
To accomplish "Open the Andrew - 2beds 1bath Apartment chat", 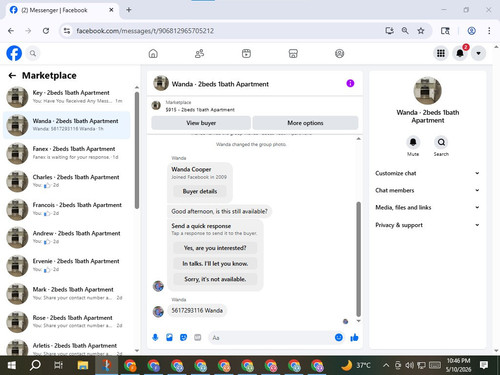I will click(x=67, y=237).
